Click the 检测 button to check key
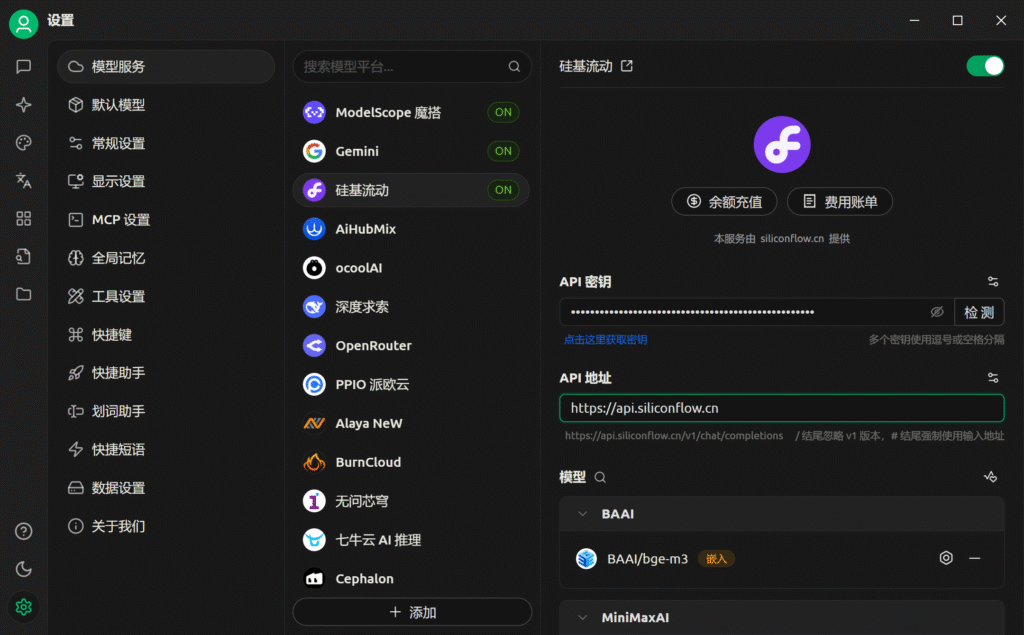The width and height of the screenshot is (1024, 635). tap(979, 312)
